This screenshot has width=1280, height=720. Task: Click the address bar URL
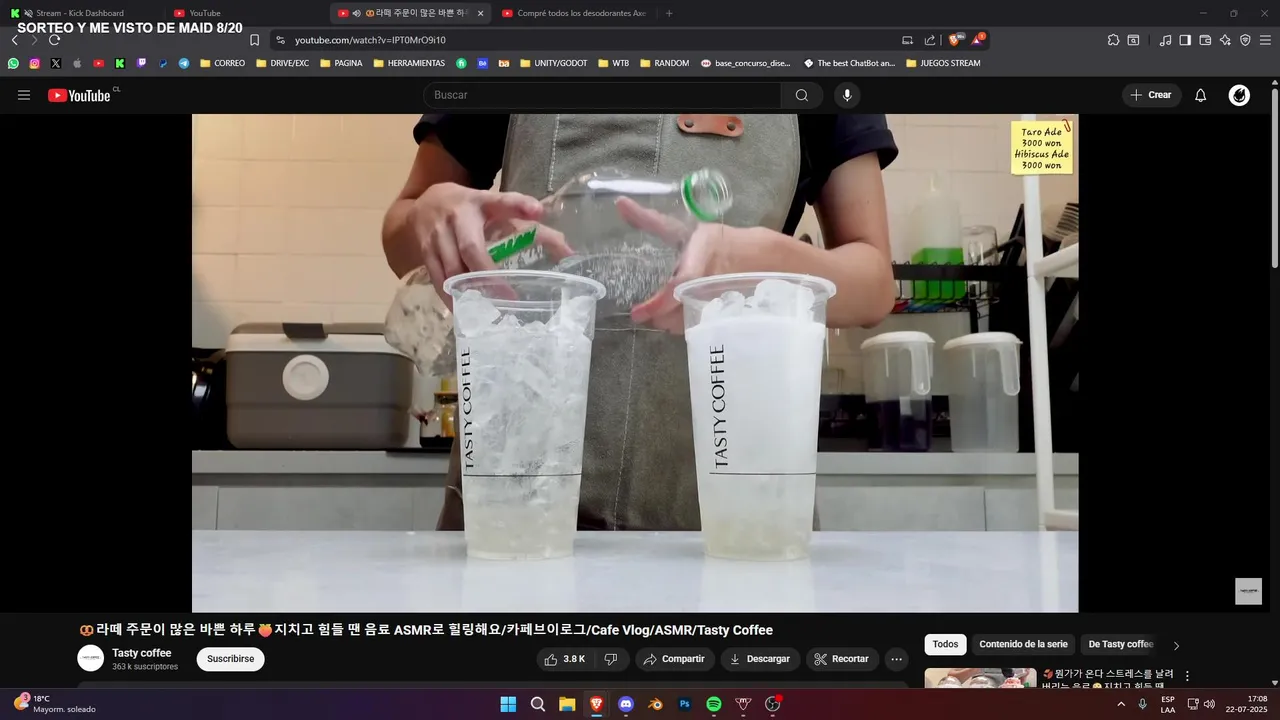click(x=370, y=40)
